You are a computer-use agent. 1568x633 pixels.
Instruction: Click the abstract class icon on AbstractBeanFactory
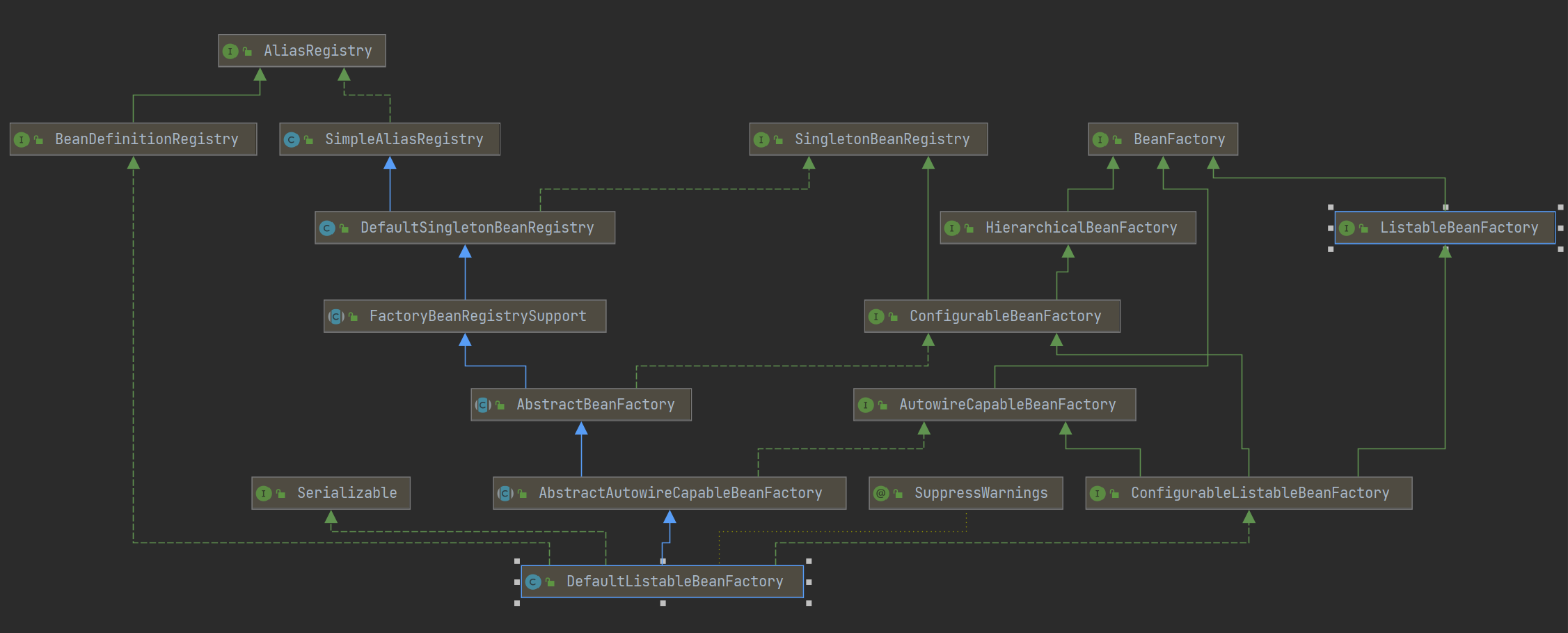coord(483,405)
